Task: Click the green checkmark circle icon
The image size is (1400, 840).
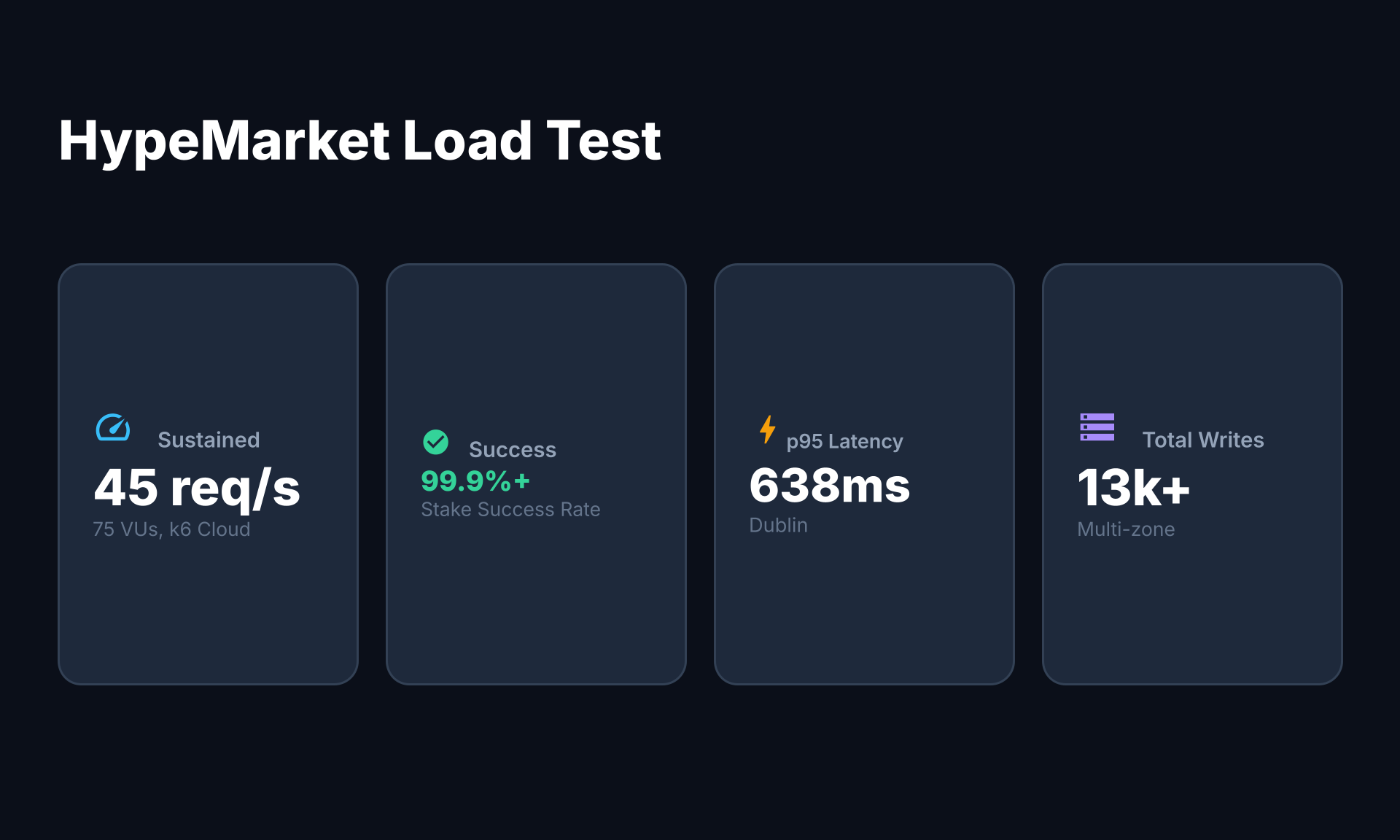Action: 435,442
